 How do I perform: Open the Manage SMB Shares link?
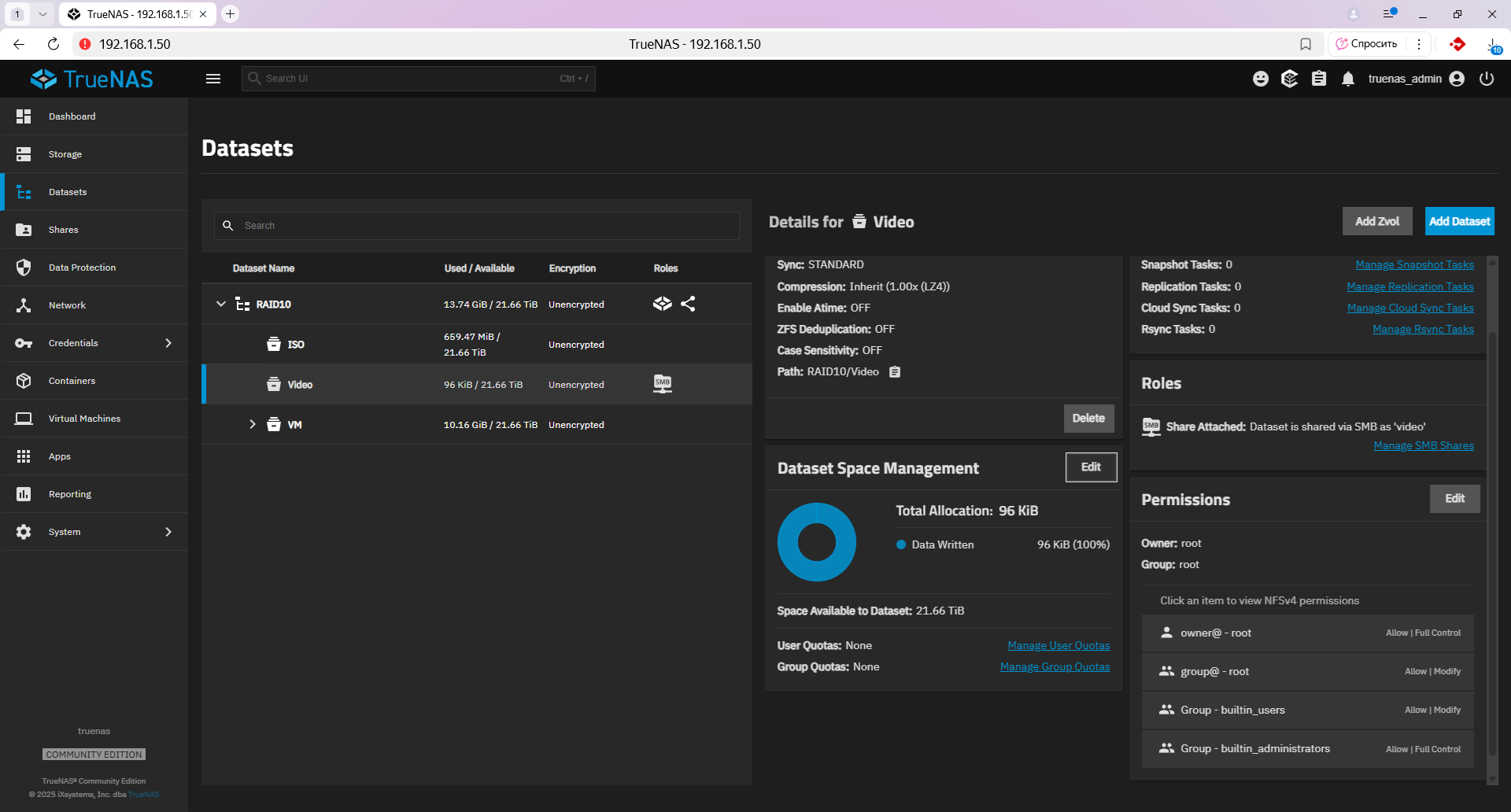[1423, 446]
